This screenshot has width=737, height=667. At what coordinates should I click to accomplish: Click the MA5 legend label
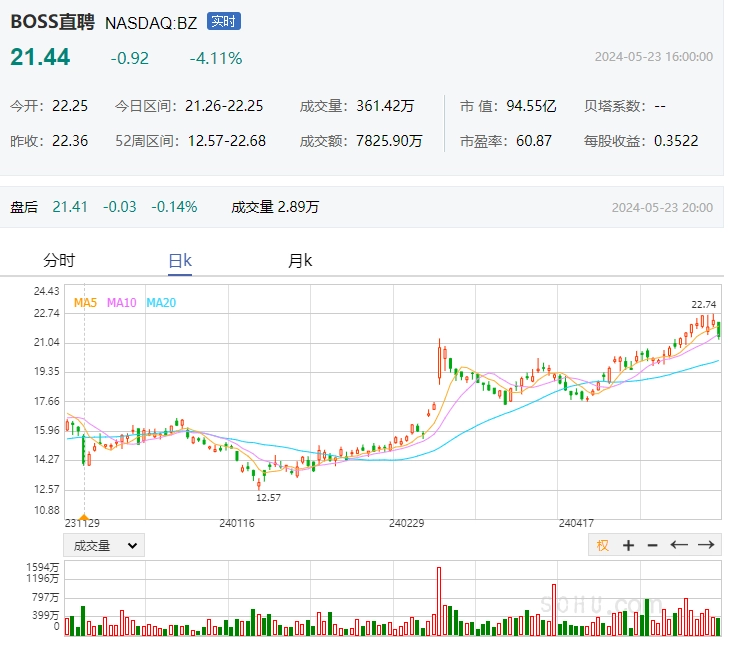[x=85, y=303]
